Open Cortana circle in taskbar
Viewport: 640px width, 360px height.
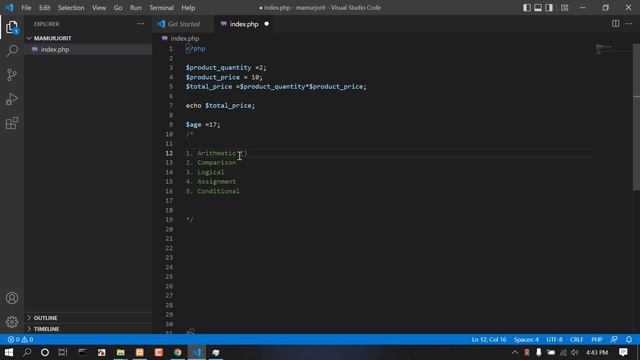point(45,352)
